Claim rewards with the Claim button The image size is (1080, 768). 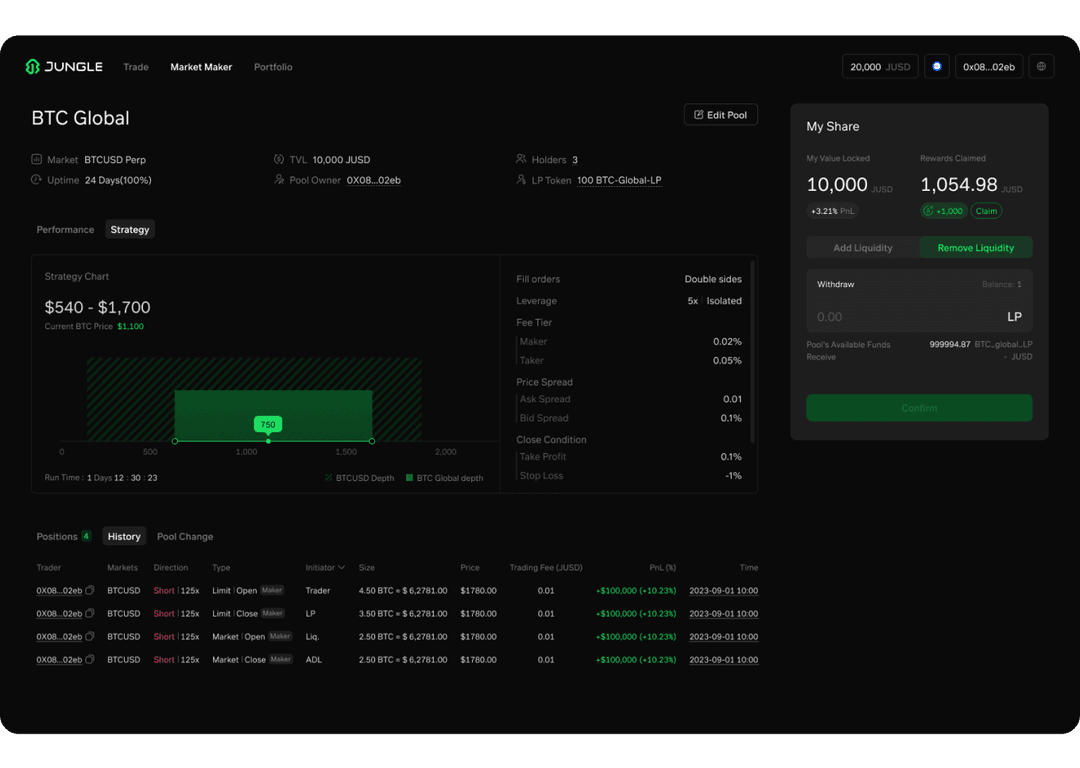coord(986,211)
